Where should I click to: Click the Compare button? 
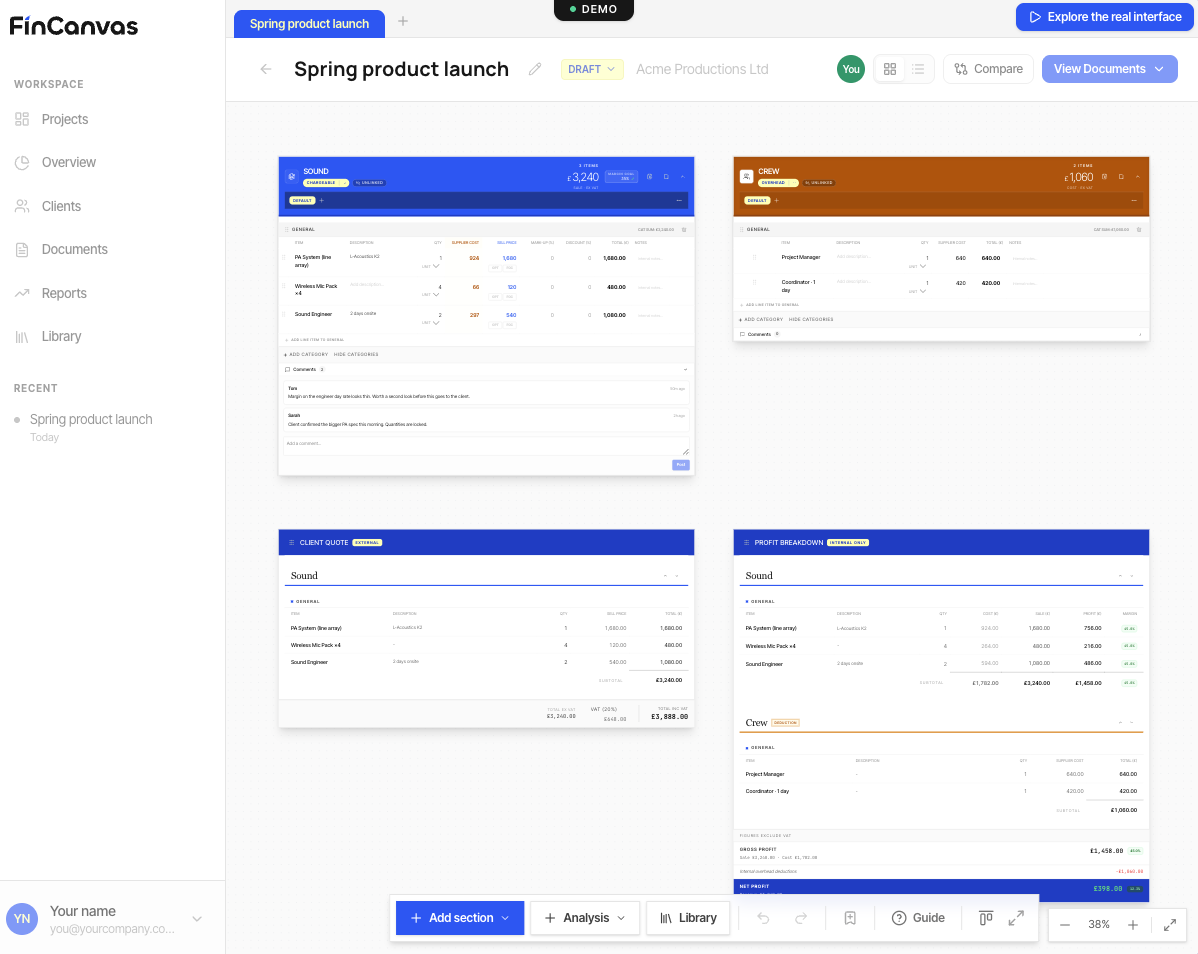(988, 69)
